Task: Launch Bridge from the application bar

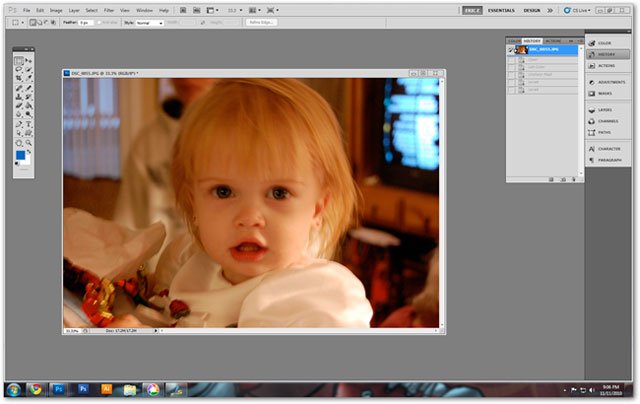Action: coord(183,10)
